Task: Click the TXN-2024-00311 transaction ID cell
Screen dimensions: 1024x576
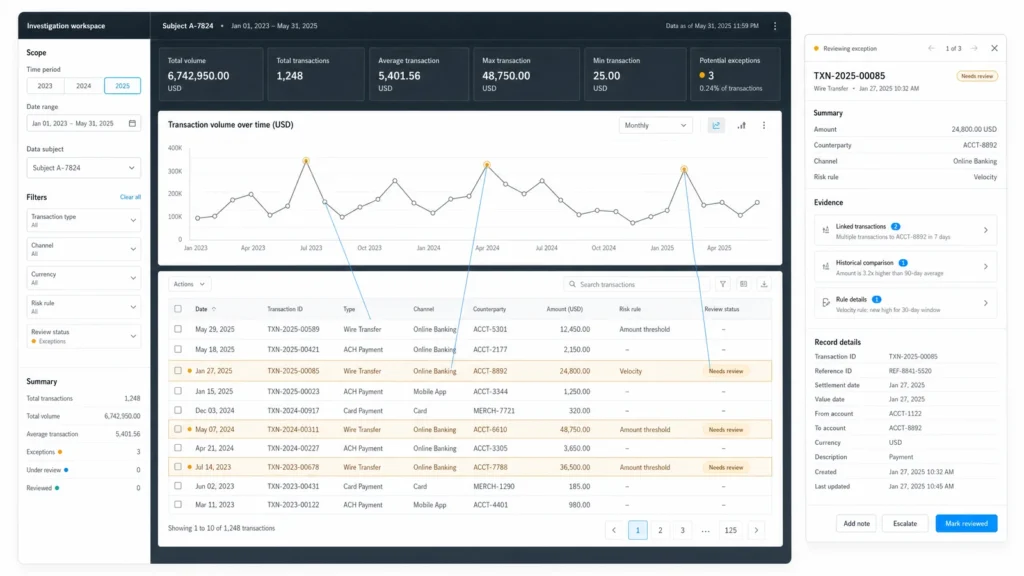Action: (293, 430)
